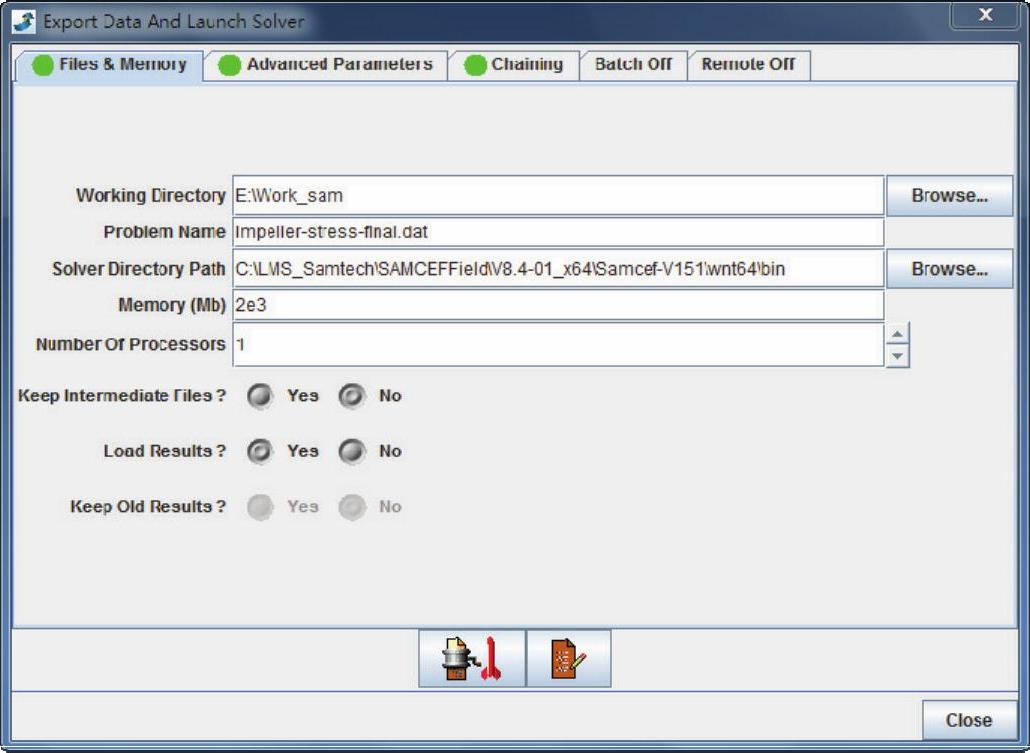Click the Memory (Mb) text field

pos(558,305)
